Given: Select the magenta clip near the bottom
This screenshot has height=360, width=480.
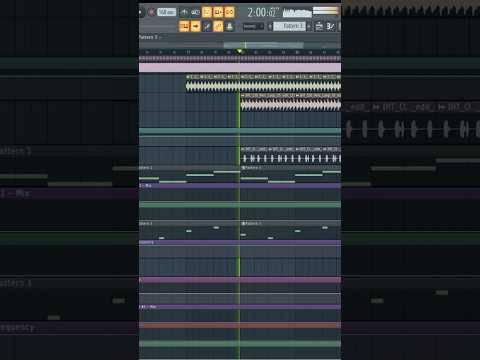Looking at the screenshot, I should tap(240, 280).
